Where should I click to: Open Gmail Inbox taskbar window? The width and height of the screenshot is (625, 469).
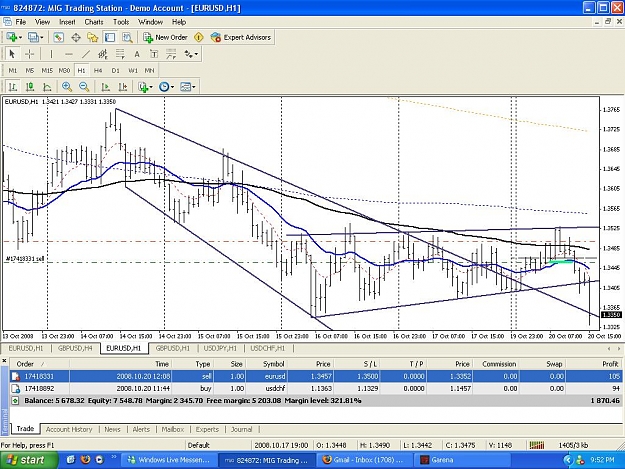point(363,460)
